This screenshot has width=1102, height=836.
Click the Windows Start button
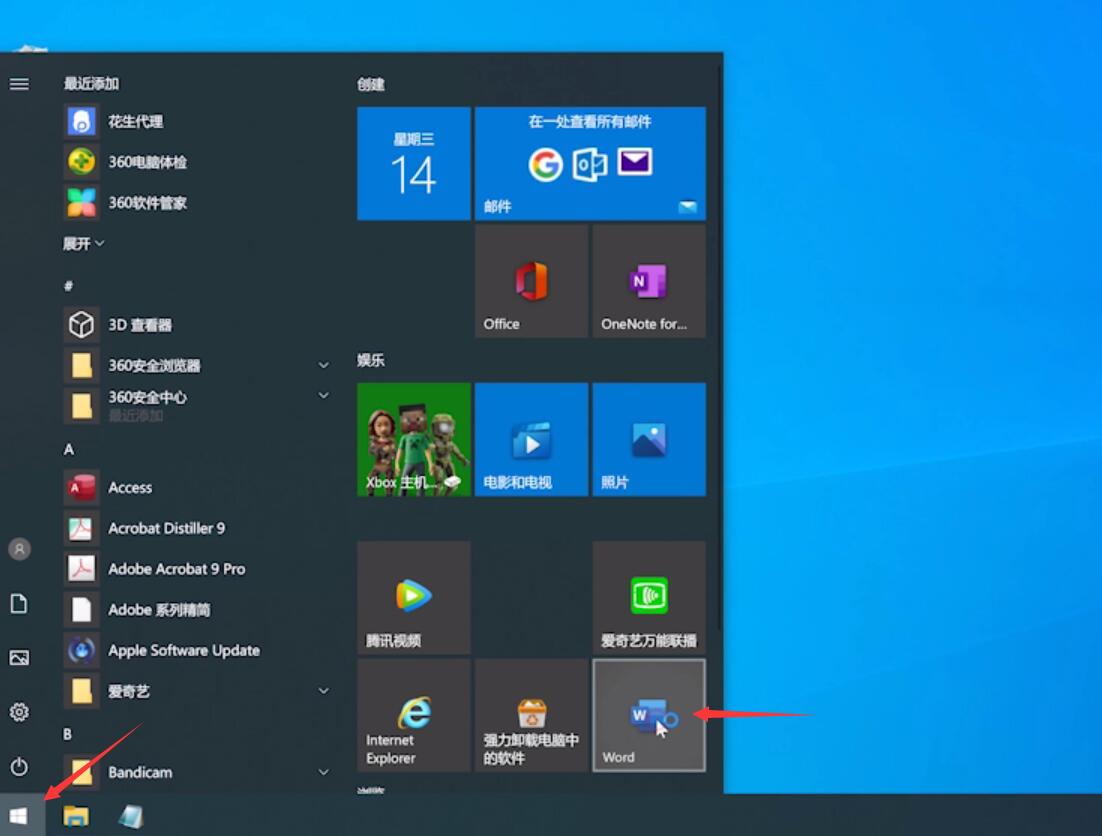(x=20, y=816)
